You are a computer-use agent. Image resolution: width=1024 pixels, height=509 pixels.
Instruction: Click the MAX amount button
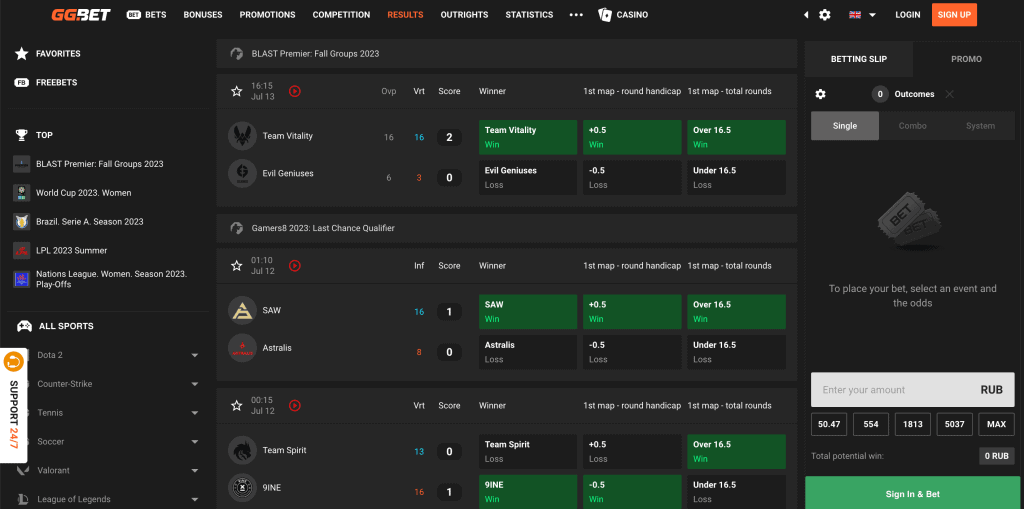tap(997, 424)
